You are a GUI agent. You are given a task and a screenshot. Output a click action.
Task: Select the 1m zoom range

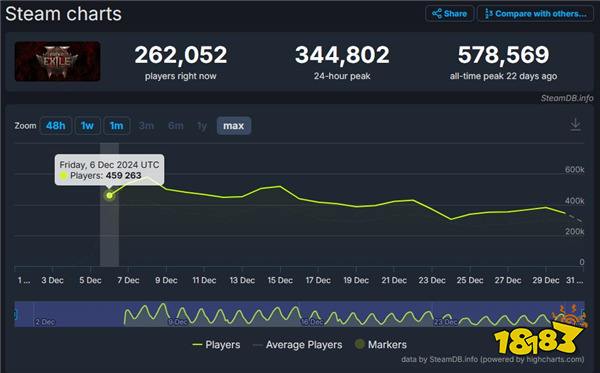[x=117, y=125]
